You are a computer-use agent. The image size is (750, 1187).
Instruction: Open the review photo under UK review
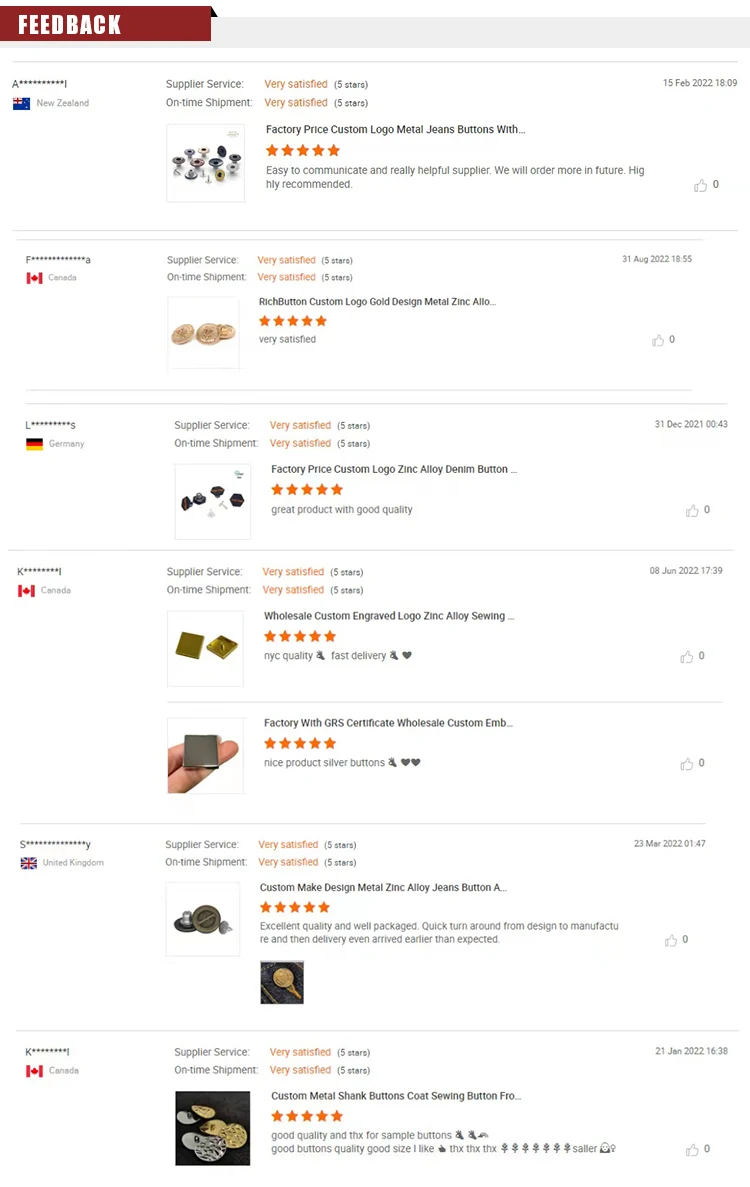282,982
